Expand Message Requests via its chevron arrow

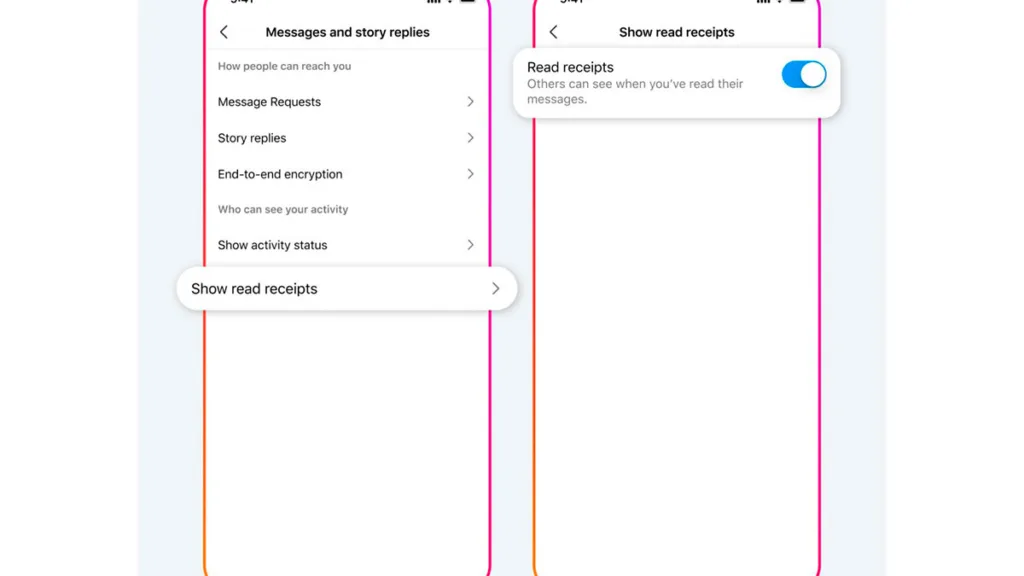[x=470, y=102]
